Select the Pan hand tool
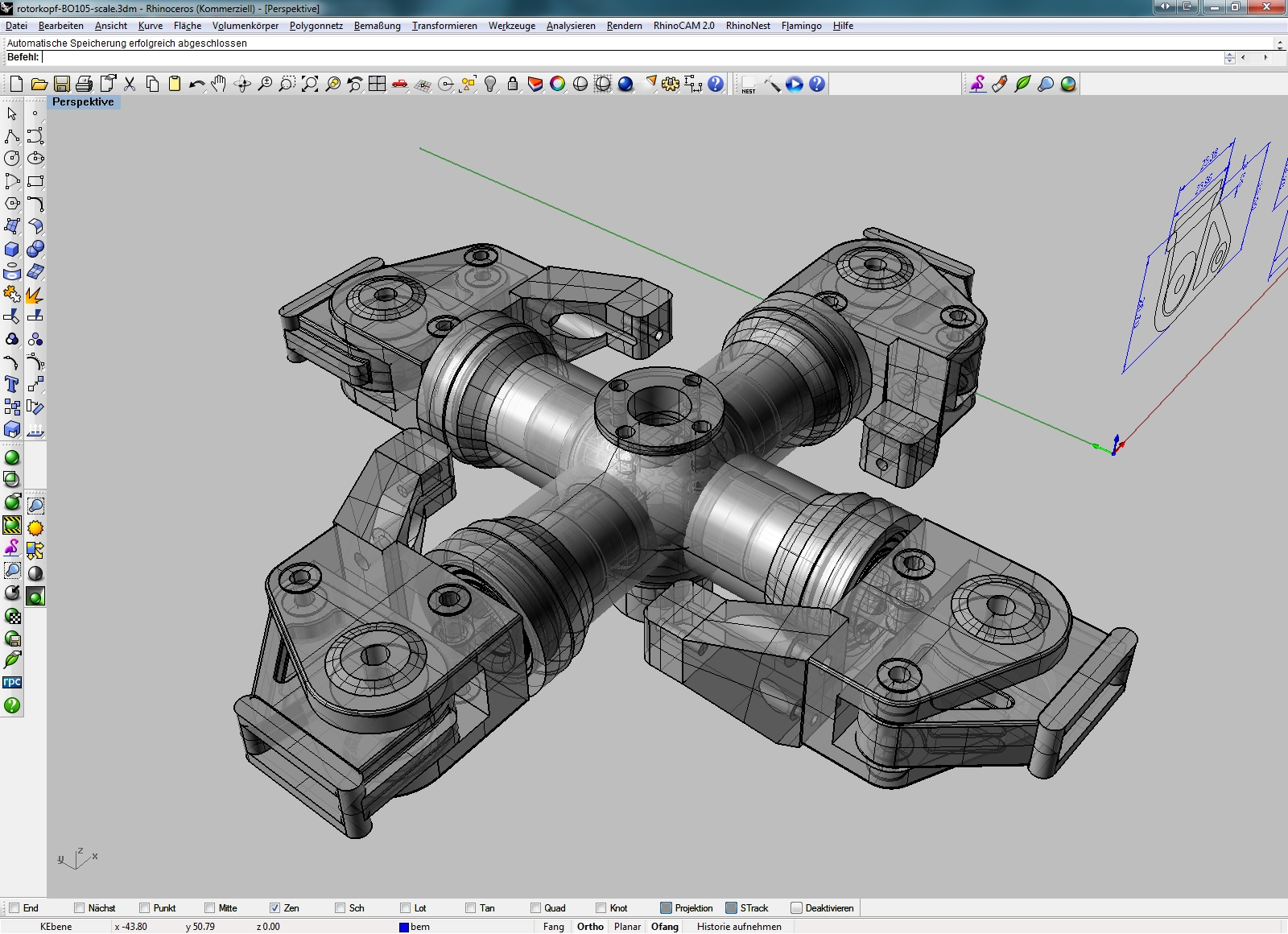This screenshot has width=1288, height=934. point(219,84)
